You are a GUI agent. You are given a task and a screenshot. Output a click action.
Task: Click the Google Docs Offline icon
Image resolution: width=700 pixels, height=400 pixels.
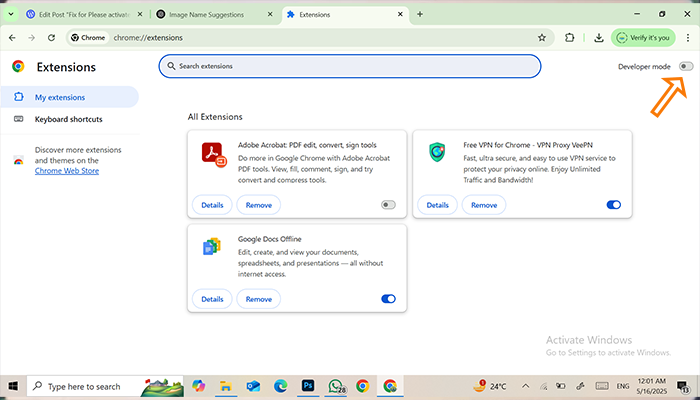tap(212, 246)
